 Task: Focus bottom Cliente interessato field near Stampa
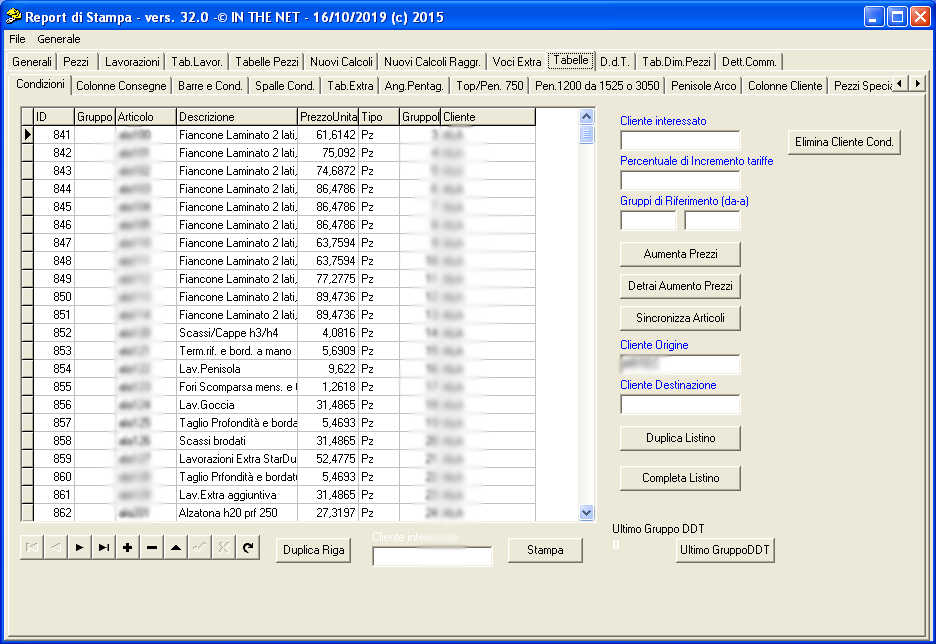432,556
